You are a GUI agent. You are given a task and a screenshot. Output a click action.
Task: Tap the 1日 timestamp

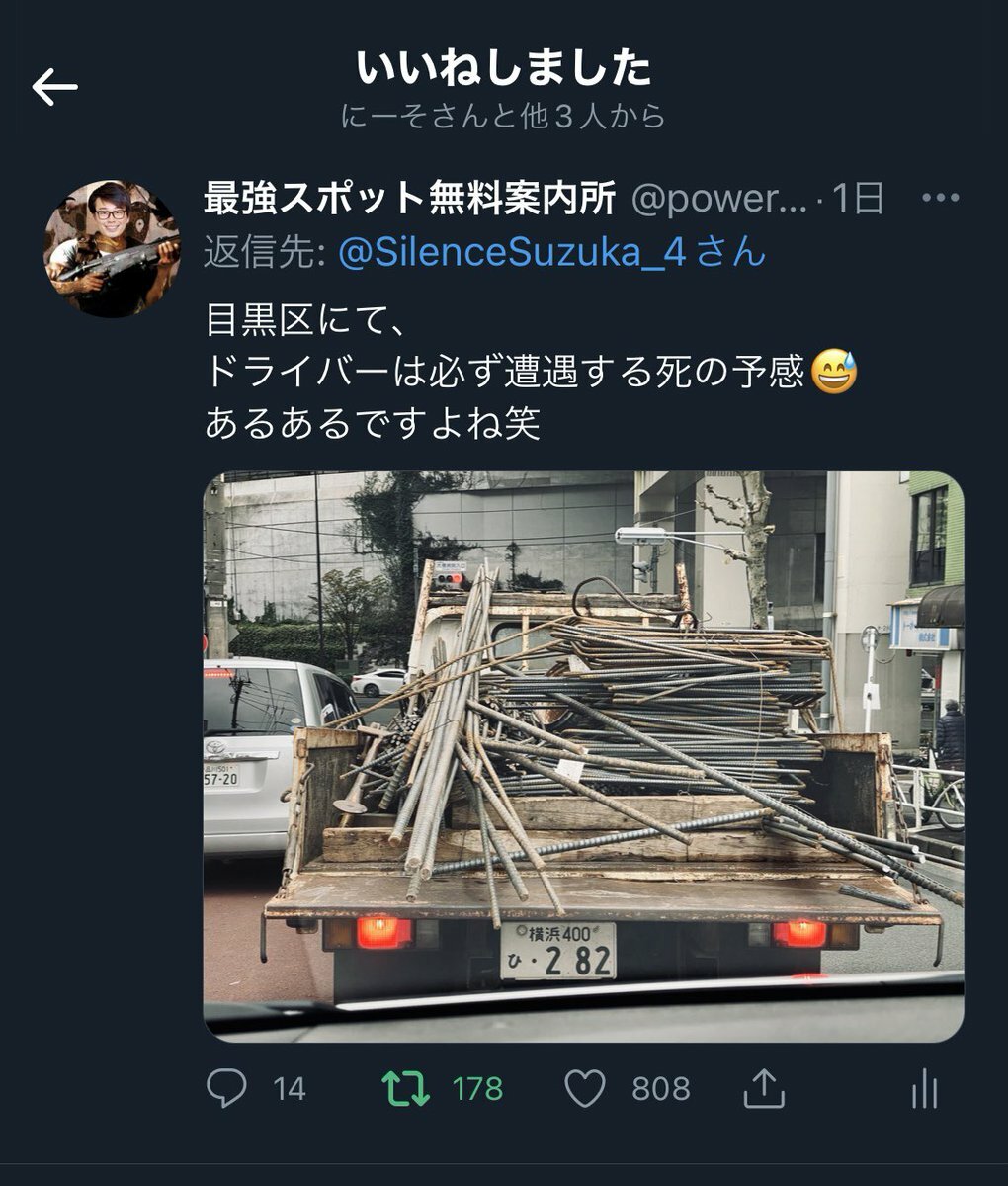pos(858,199)
